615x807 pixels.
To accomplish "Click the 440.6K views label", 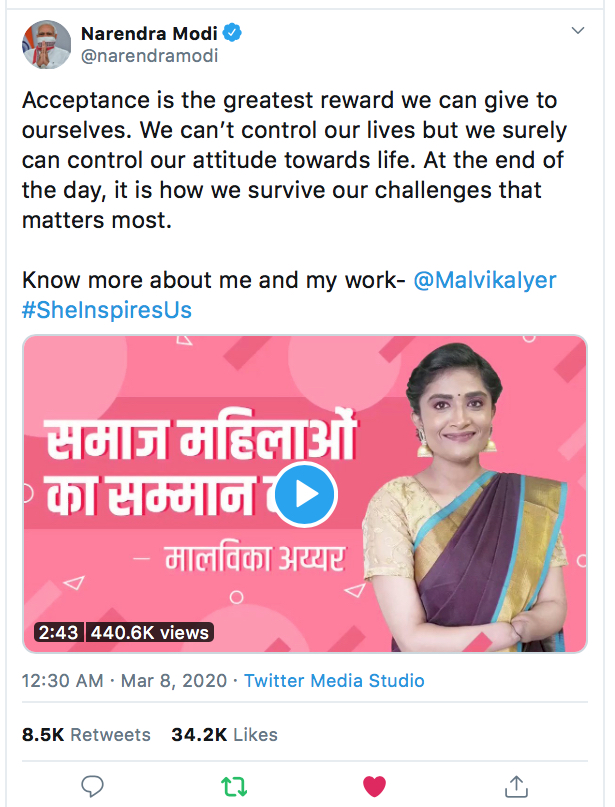I will pyautogui.click(x=150, y=632).
